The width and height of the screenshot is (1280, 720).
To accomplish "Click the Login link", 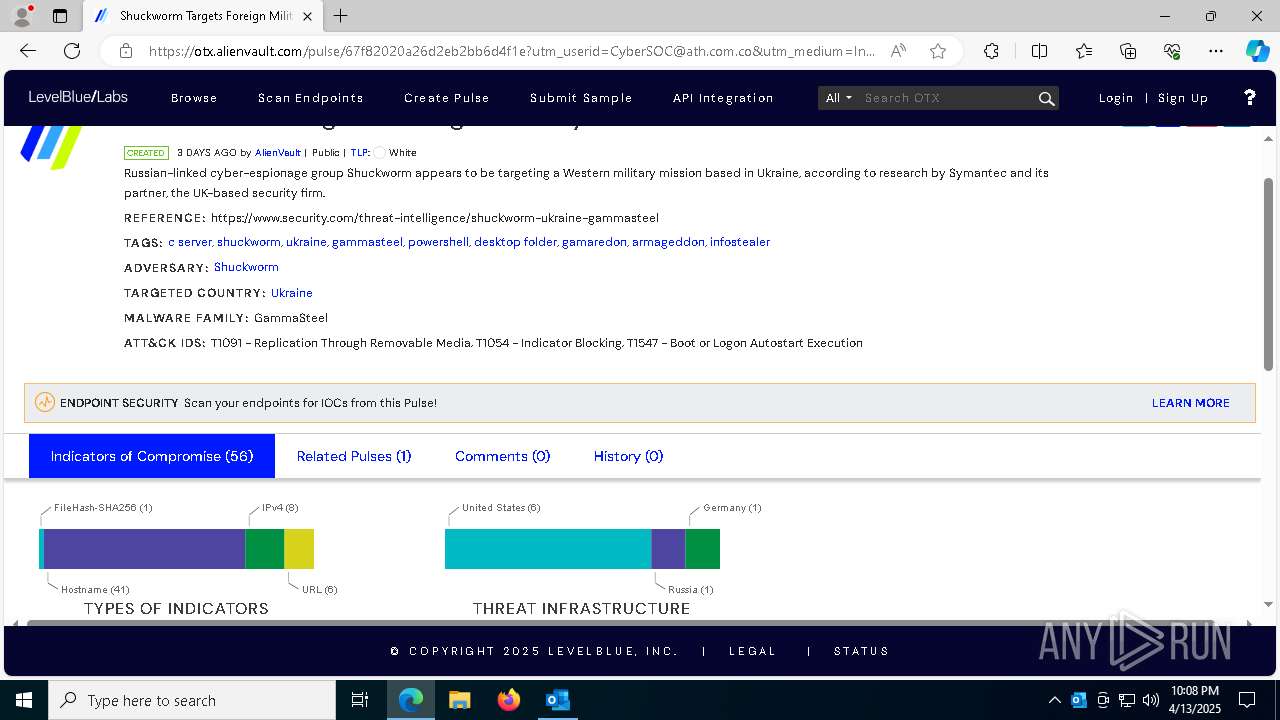I will coord(1116,98).
